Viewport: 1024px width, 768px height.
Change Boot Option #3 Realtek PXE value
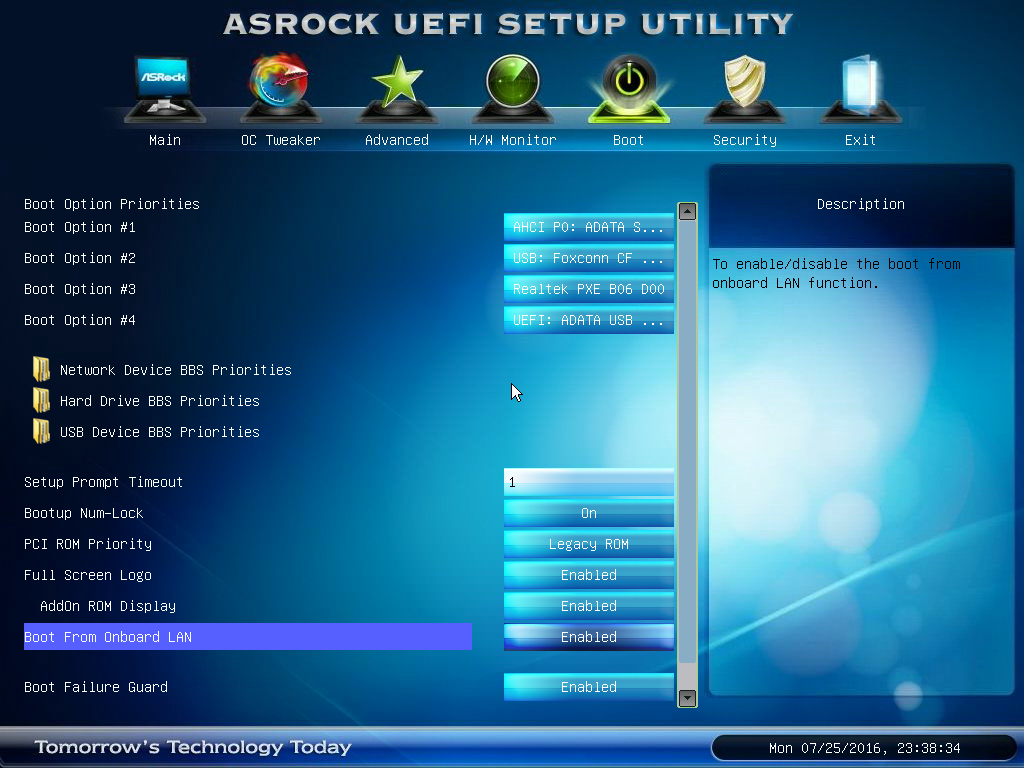click(588, 289)
